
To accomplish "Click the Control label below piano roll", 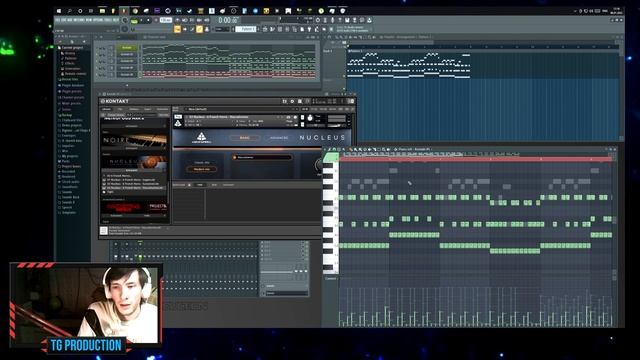I will [x=331, y=279].
